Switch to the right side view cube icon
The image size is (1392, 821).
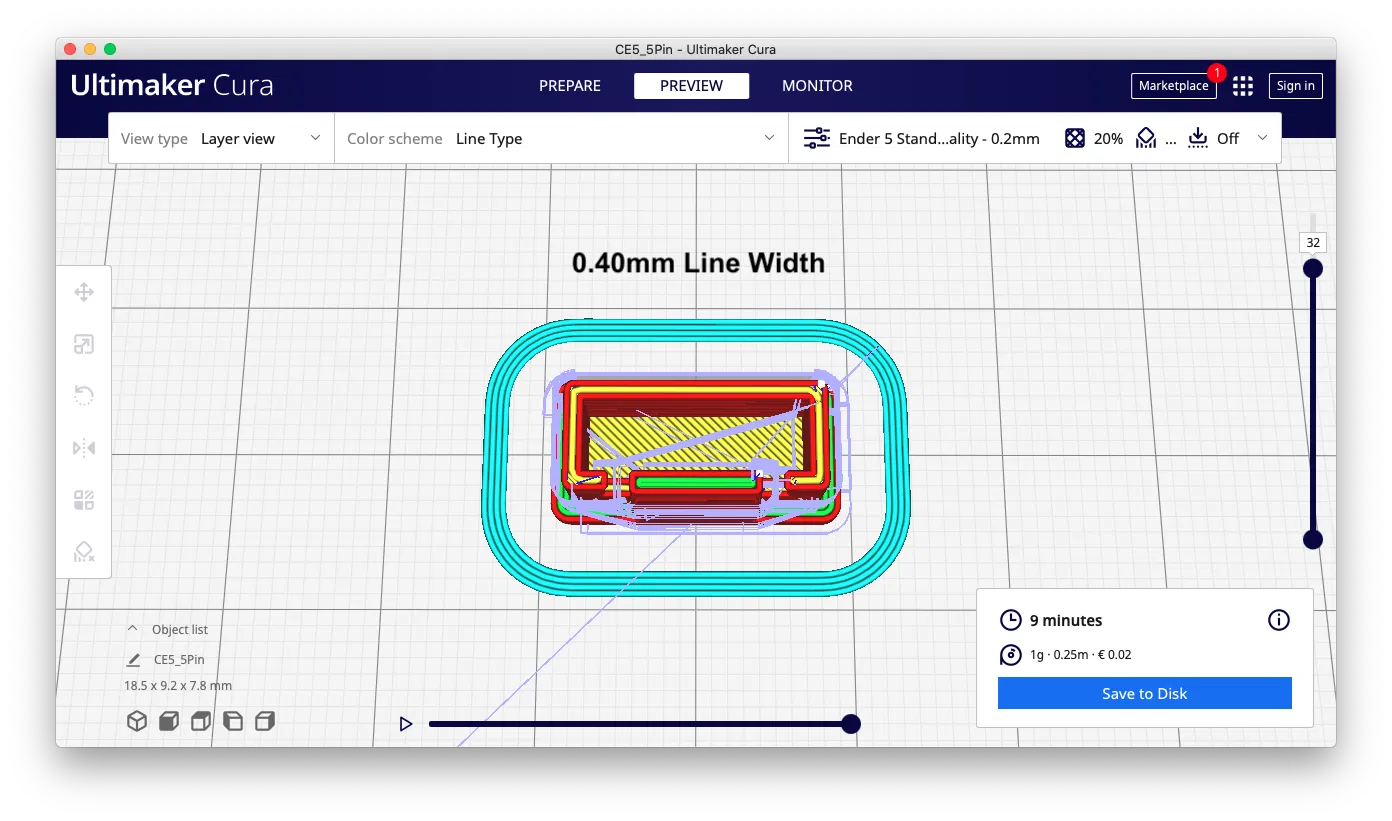click(x=265, y=721)
